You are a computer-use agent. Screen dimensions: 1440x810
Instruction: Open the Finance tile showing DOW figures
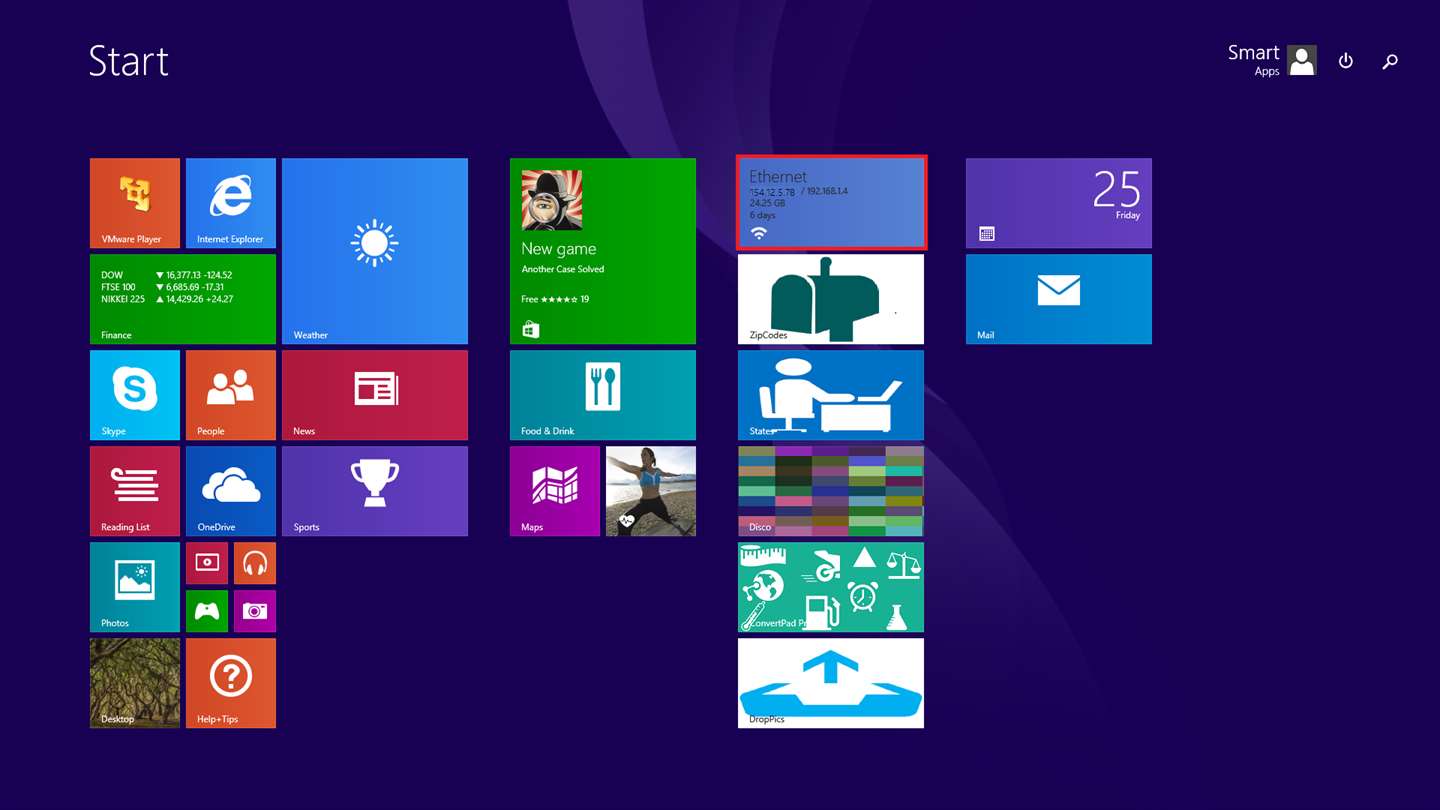click(x=183, y=299)
